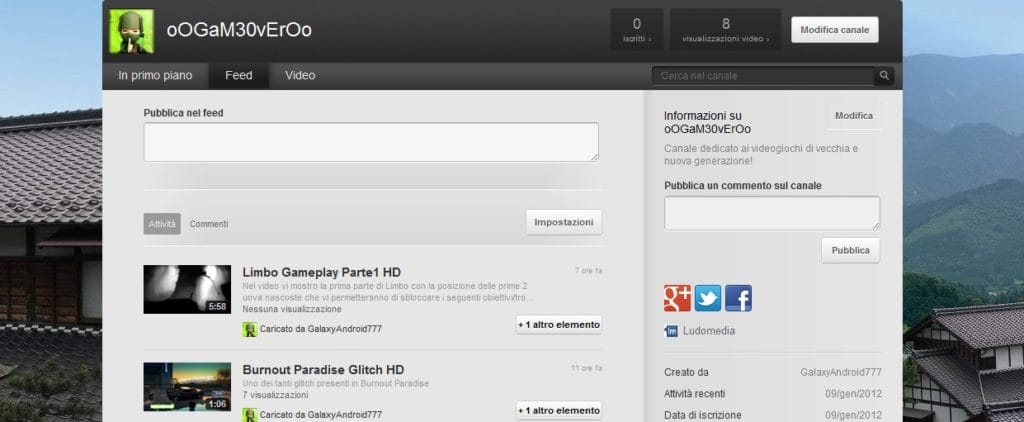Switch to the Video tab
The width and height of the screenshot is (1024, 422).
tap(300, 76)
